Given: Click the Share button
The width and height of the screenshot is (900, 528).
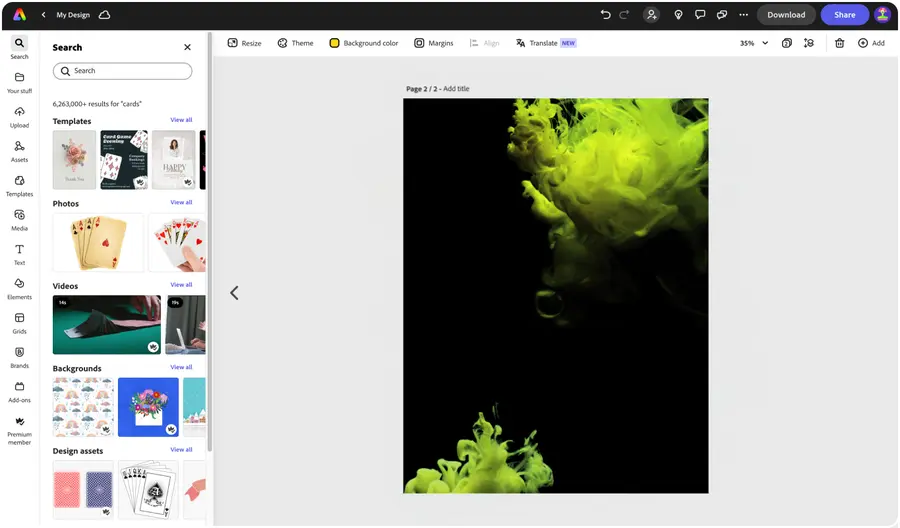Looking at the screenshot, I should click(x=844, y=15).
